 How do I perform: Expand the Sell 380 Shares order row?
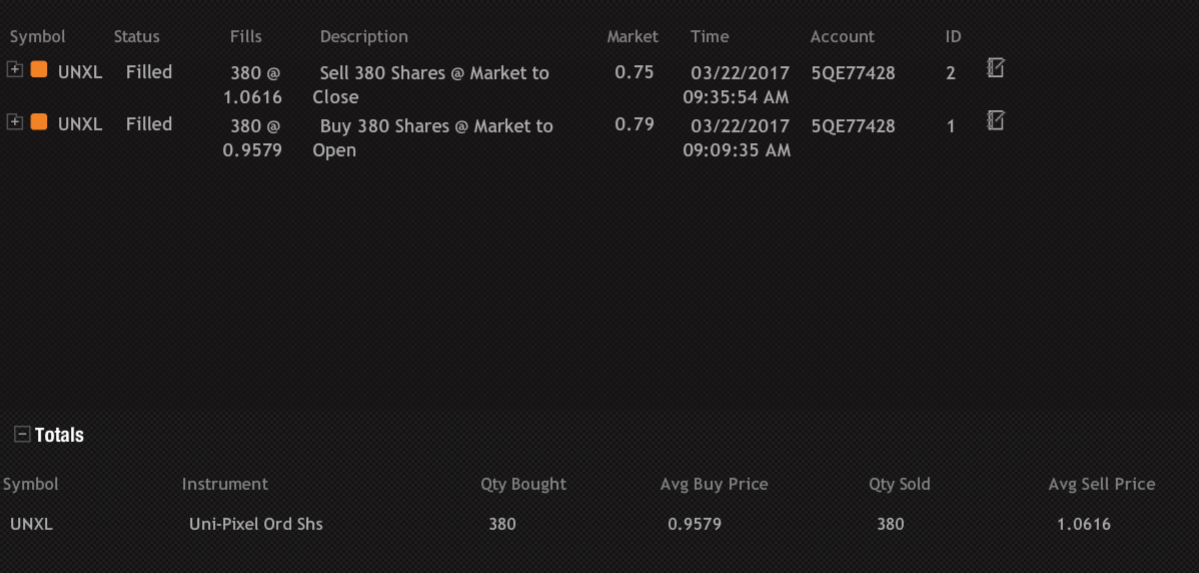(x=14, y=69)
